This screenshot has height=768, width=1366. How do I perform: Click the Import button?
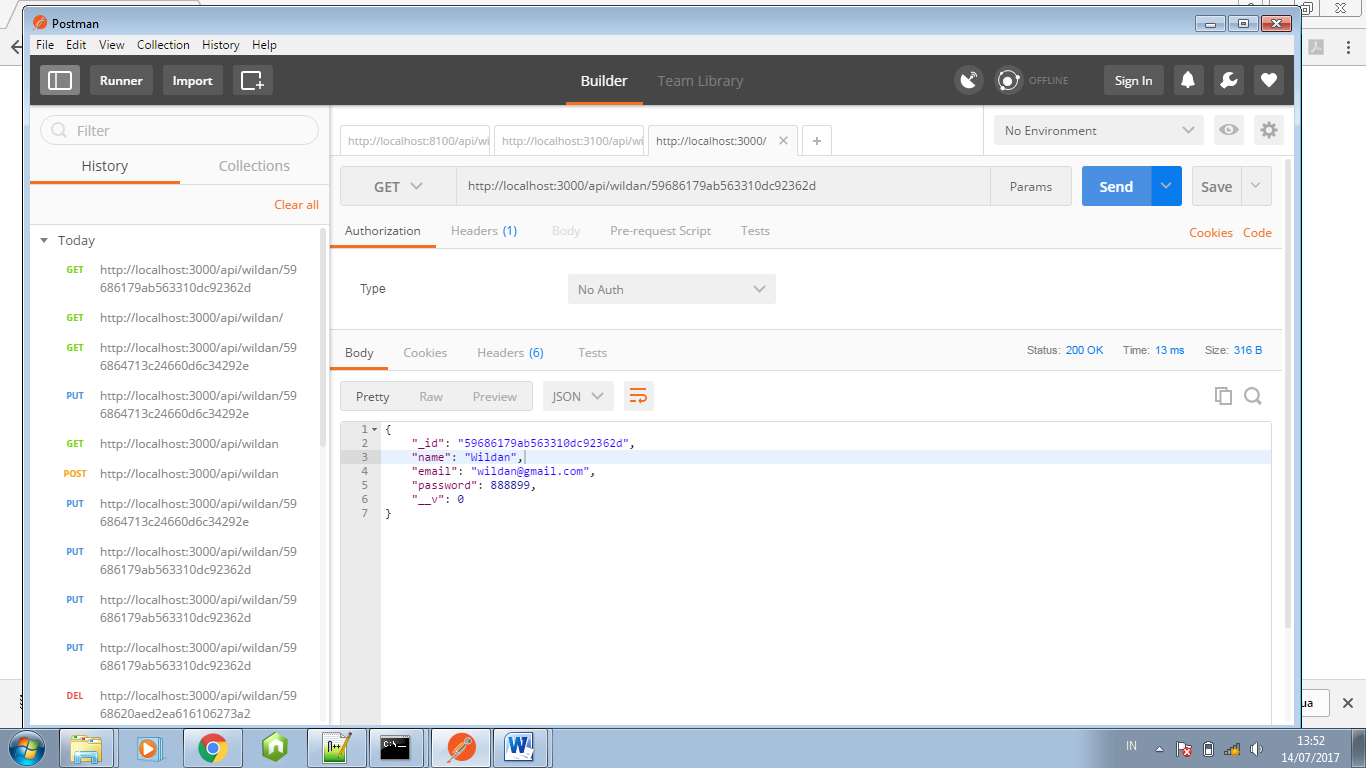coord(192,80)
